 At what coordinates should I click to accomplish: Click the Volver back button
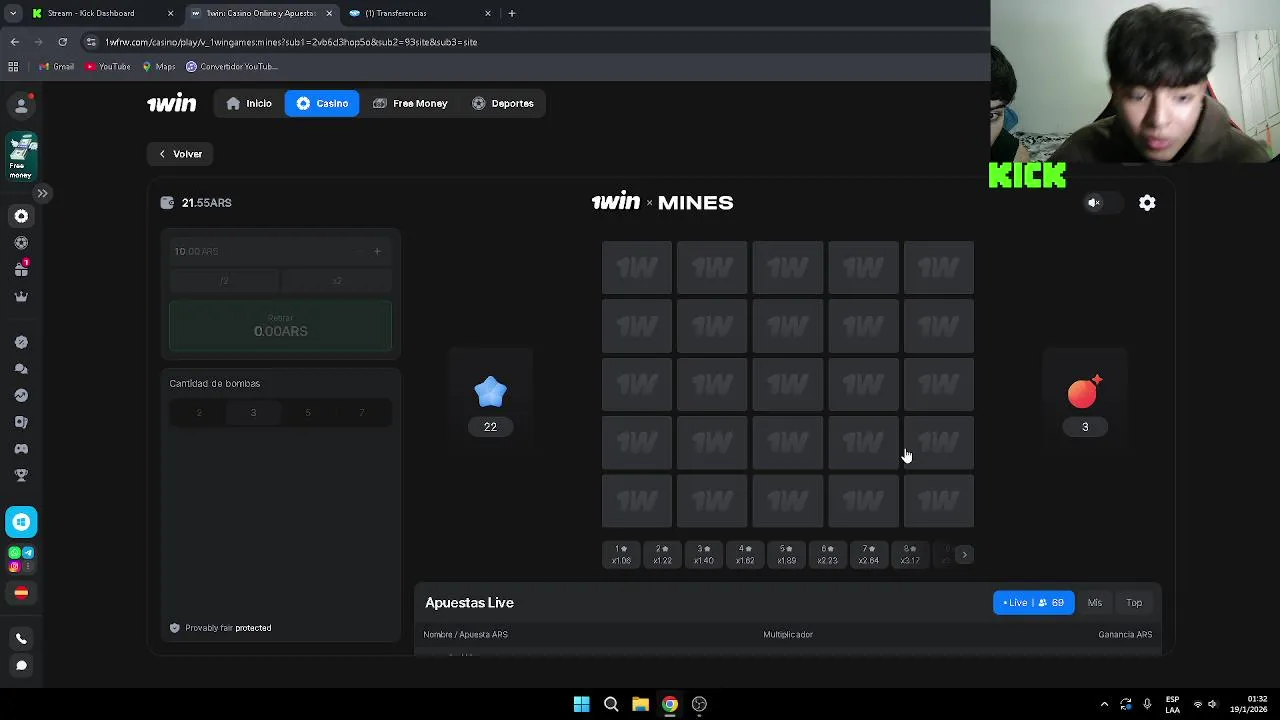pos(181,154)
